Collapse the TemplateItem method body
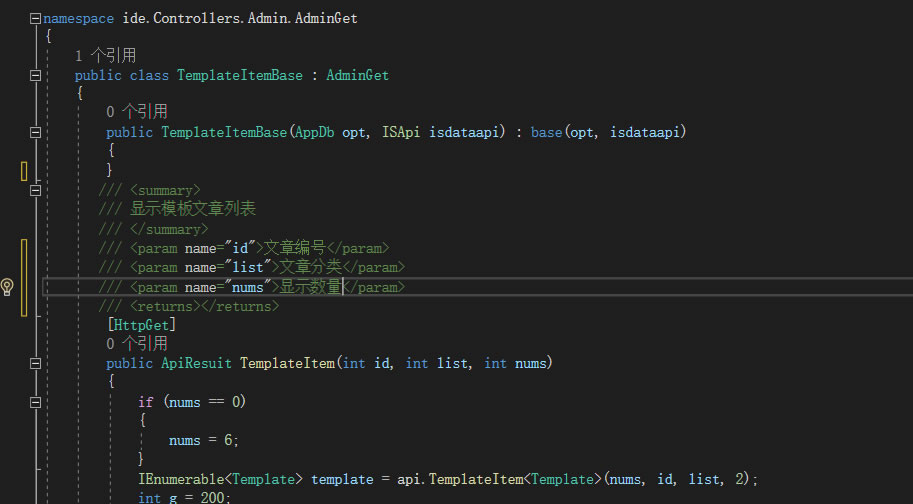Screen dimensions: 913x504 (36, 364)
